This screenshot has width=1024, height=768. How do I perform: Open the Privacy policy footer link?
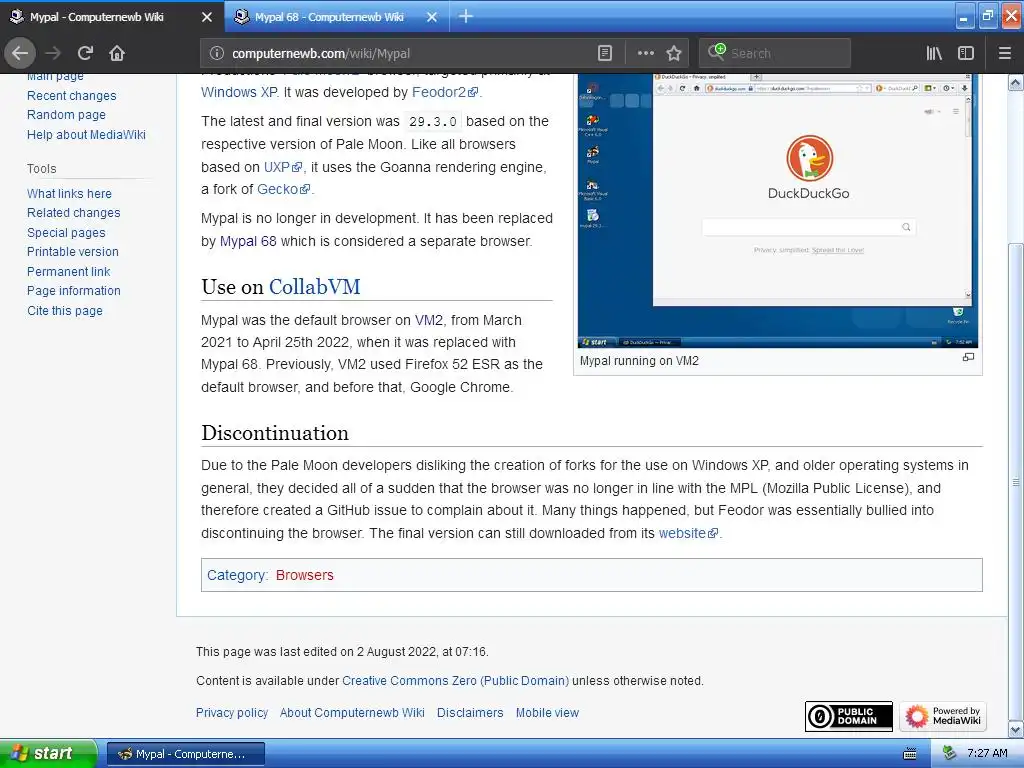pos(232,713)
